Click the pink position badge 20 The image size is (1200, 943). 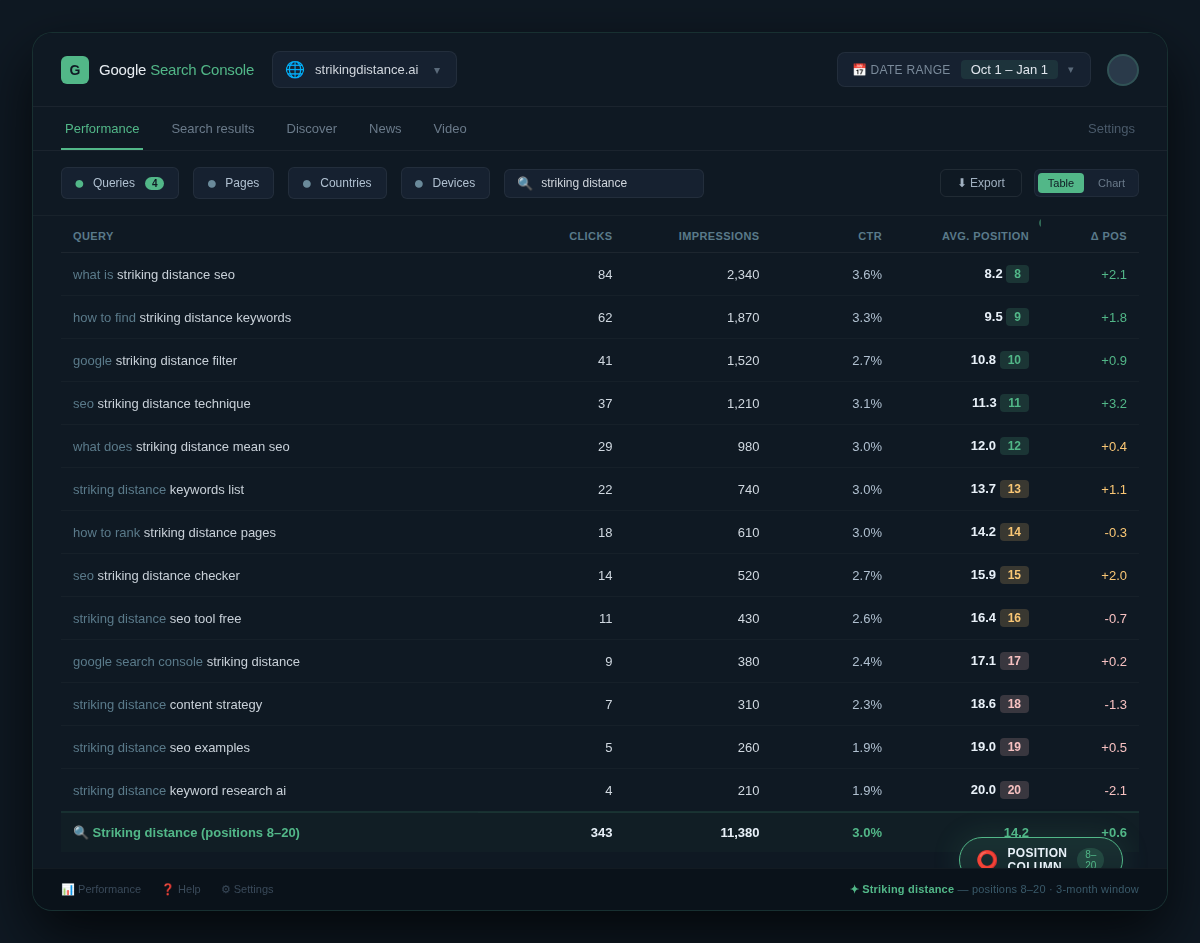click(1014, 790)
